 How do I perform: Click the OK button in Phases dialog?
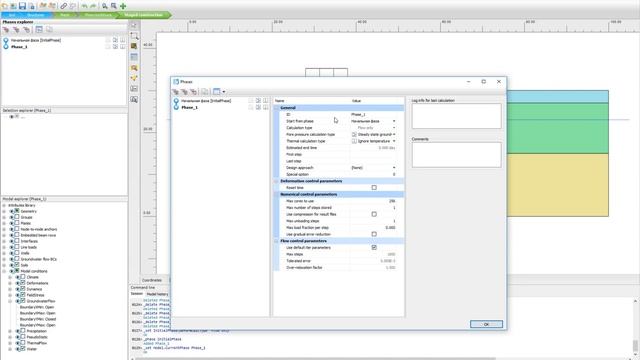point(486,324)
